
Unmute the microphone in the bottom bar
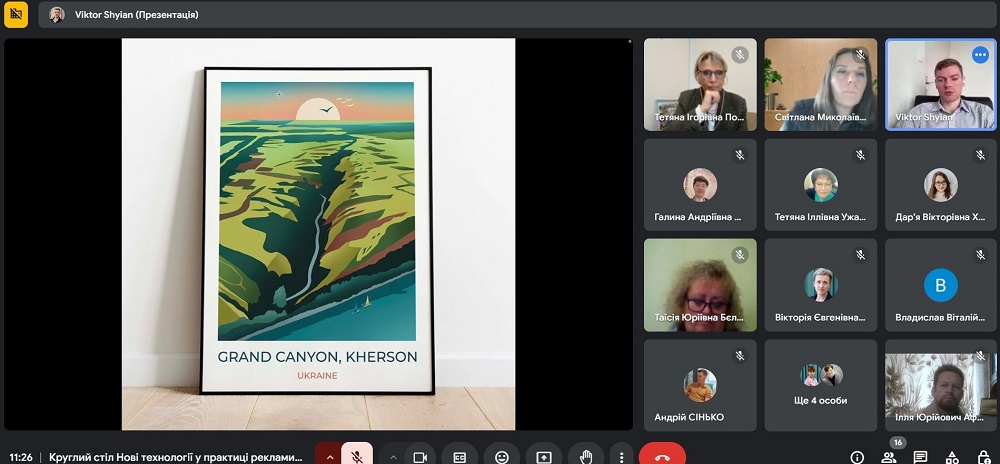(x=357, y=456)
